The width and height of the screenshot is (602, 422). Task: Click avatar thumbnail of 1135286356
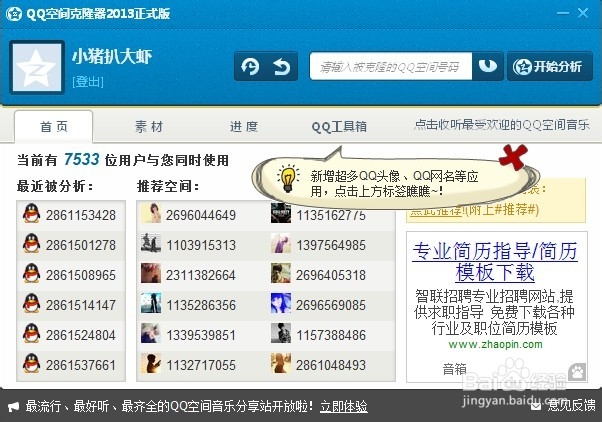tap(151, 303)
